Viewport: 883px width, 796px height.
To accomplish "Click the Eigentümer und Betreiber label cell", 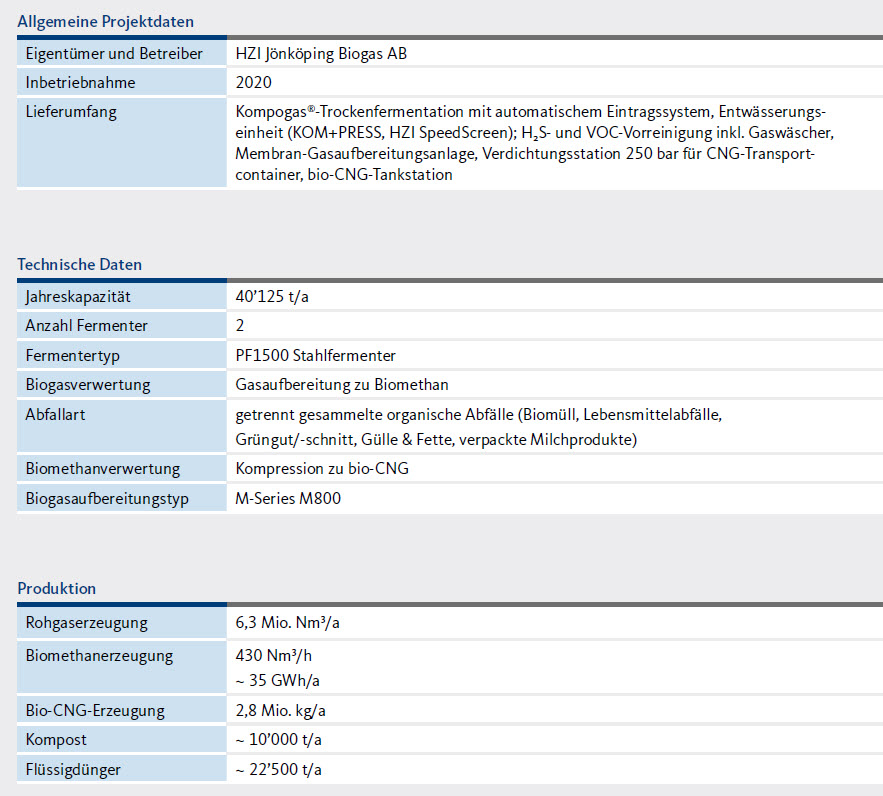I will (x=114, y=54).
